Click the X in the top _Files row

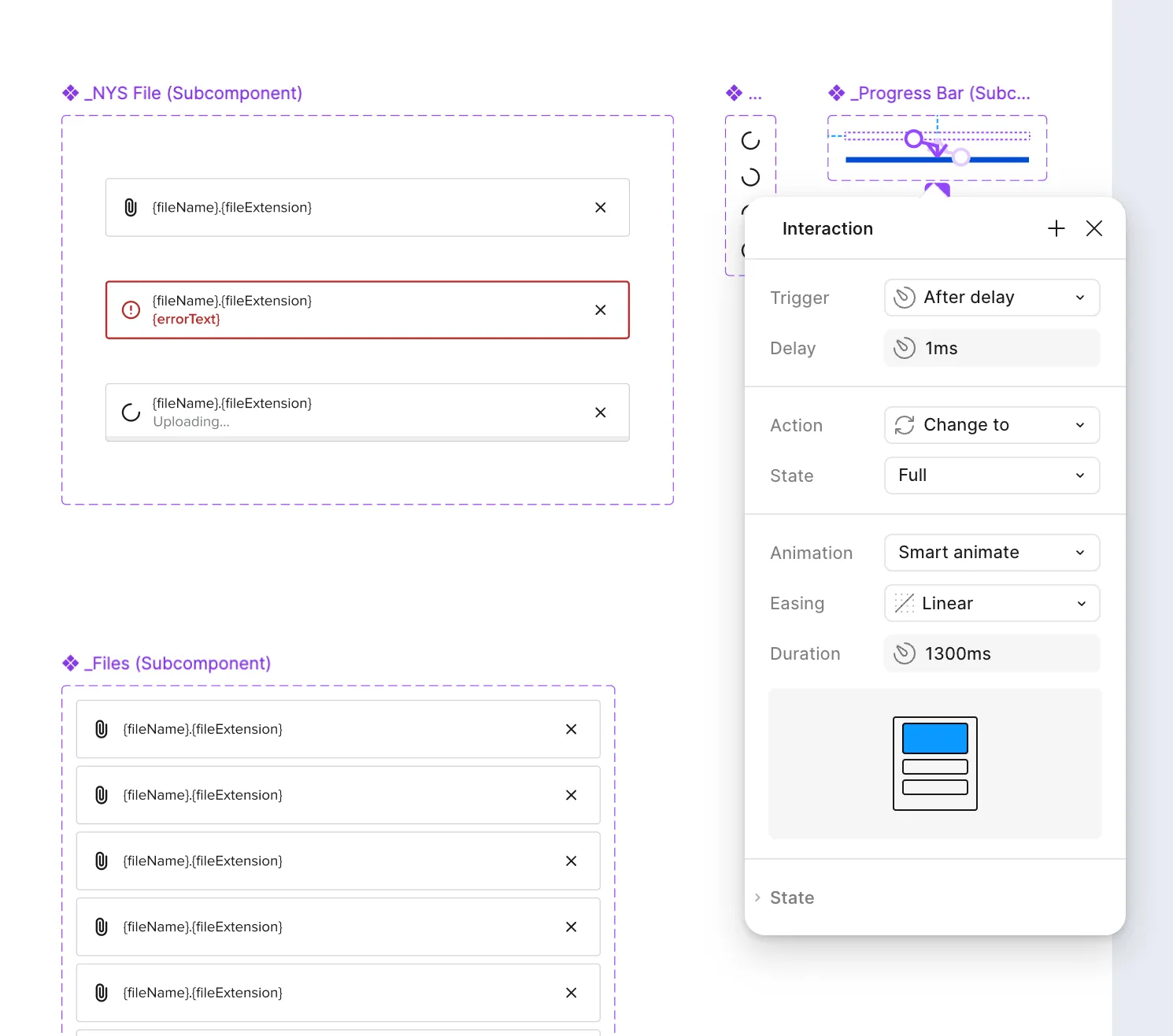tap(572, 729)
